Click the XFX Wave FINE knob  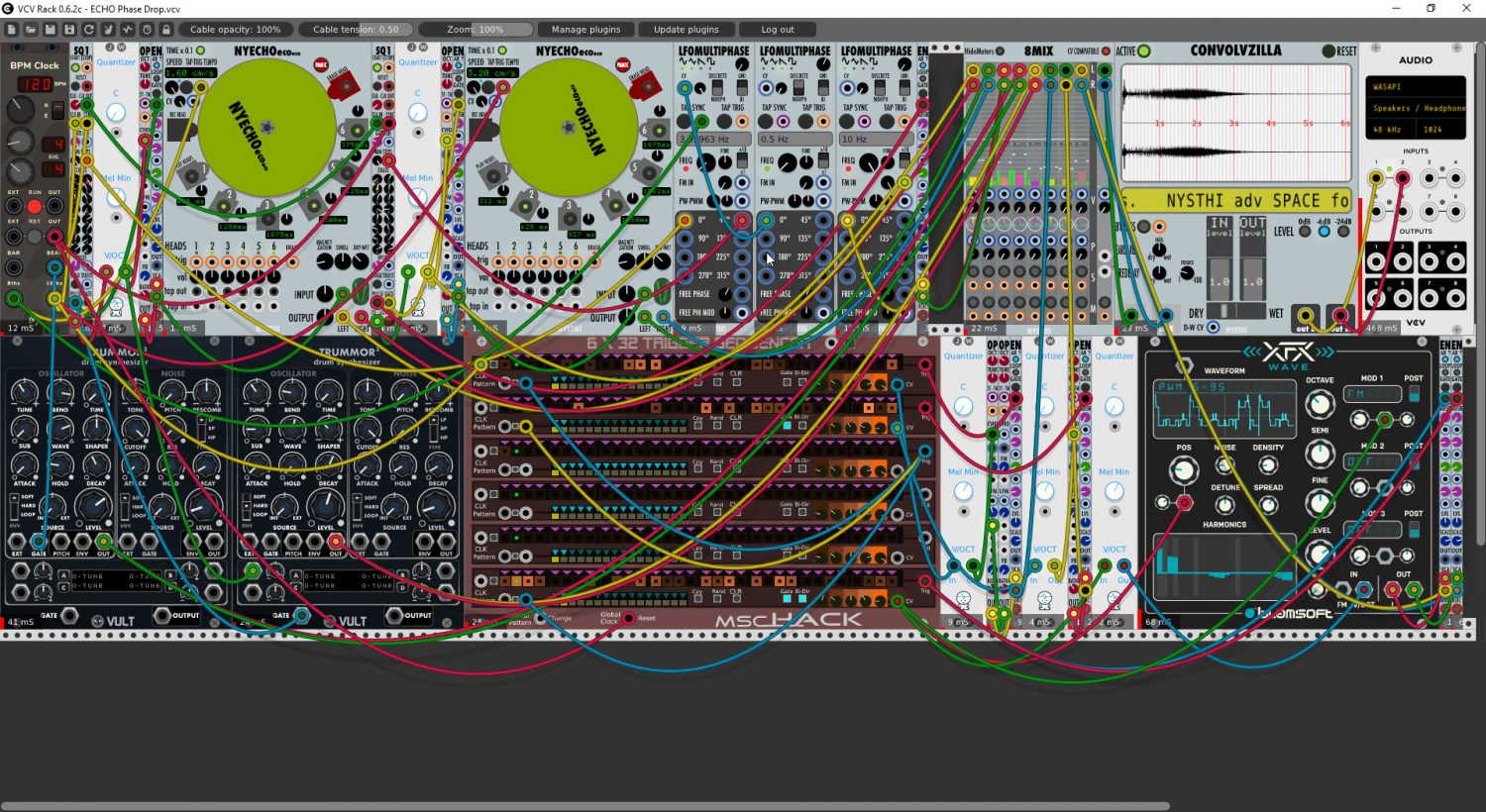pyautogui.click(x=1320, y=502)
